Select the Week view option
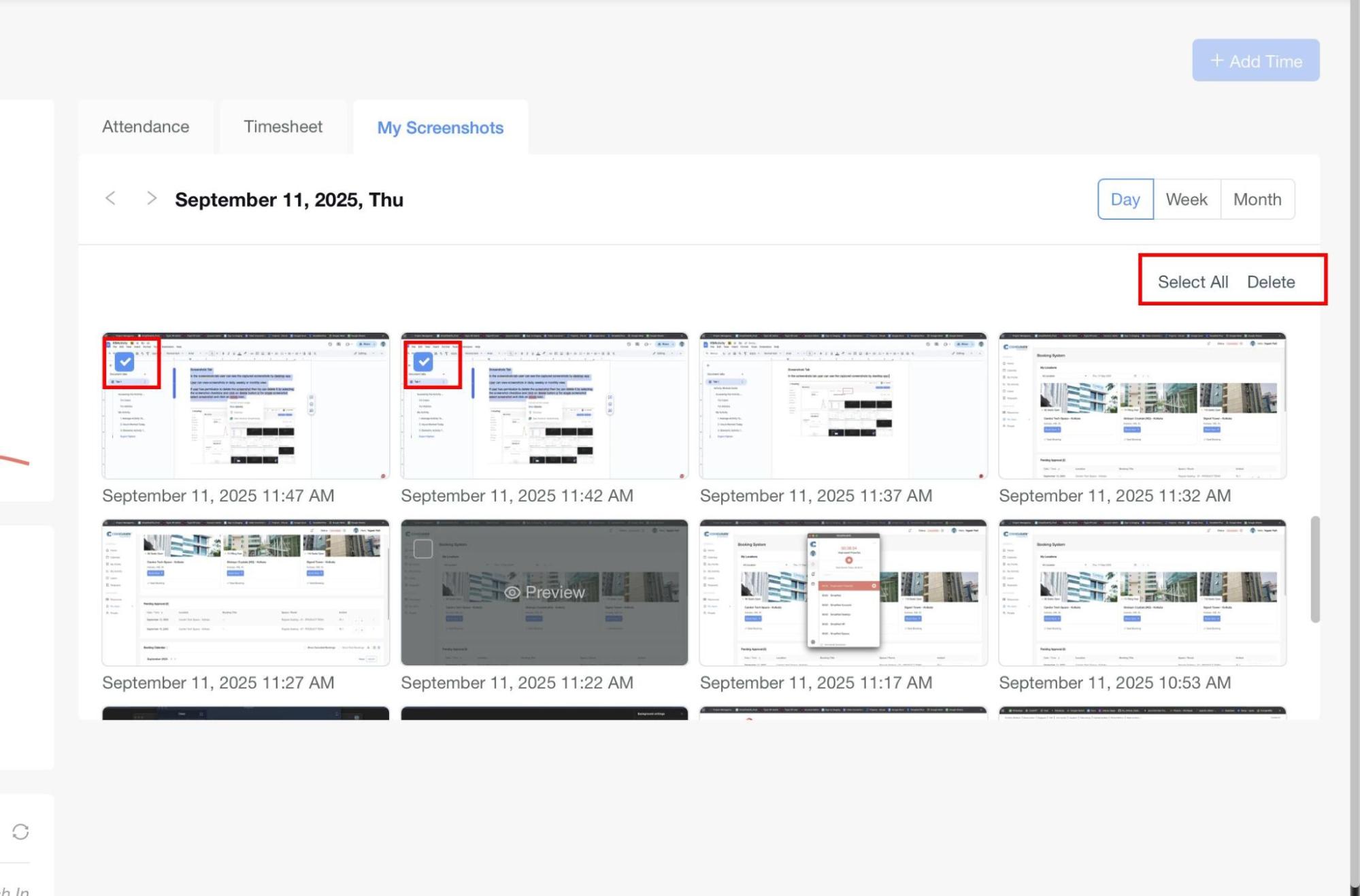The image size is (1360, 896). (1186, 199)
